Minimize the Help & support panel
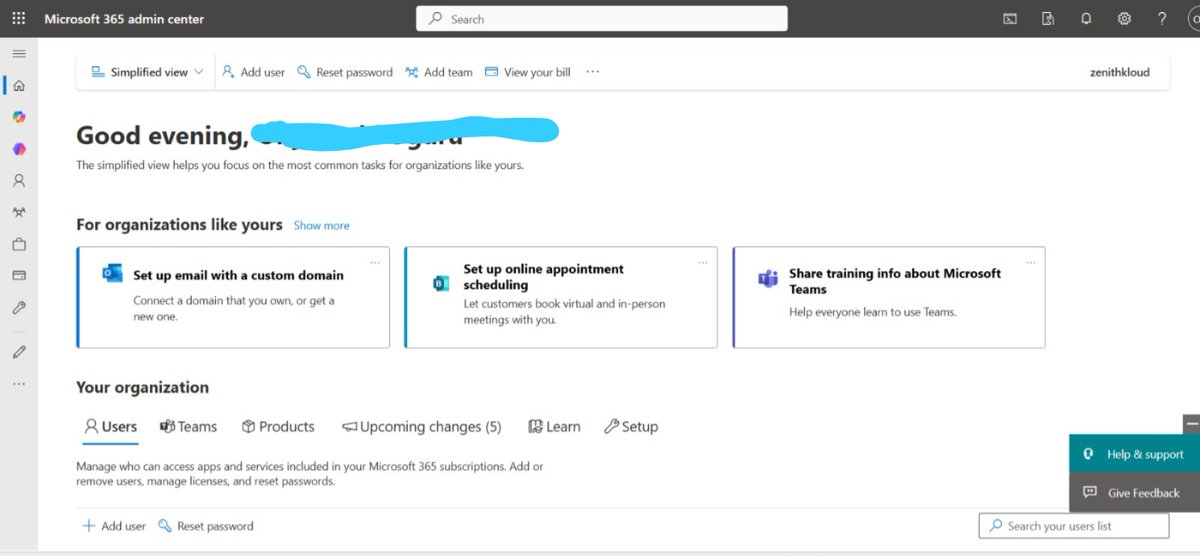This screenshot has height=556, width=1200. [x=1191, y=424]
